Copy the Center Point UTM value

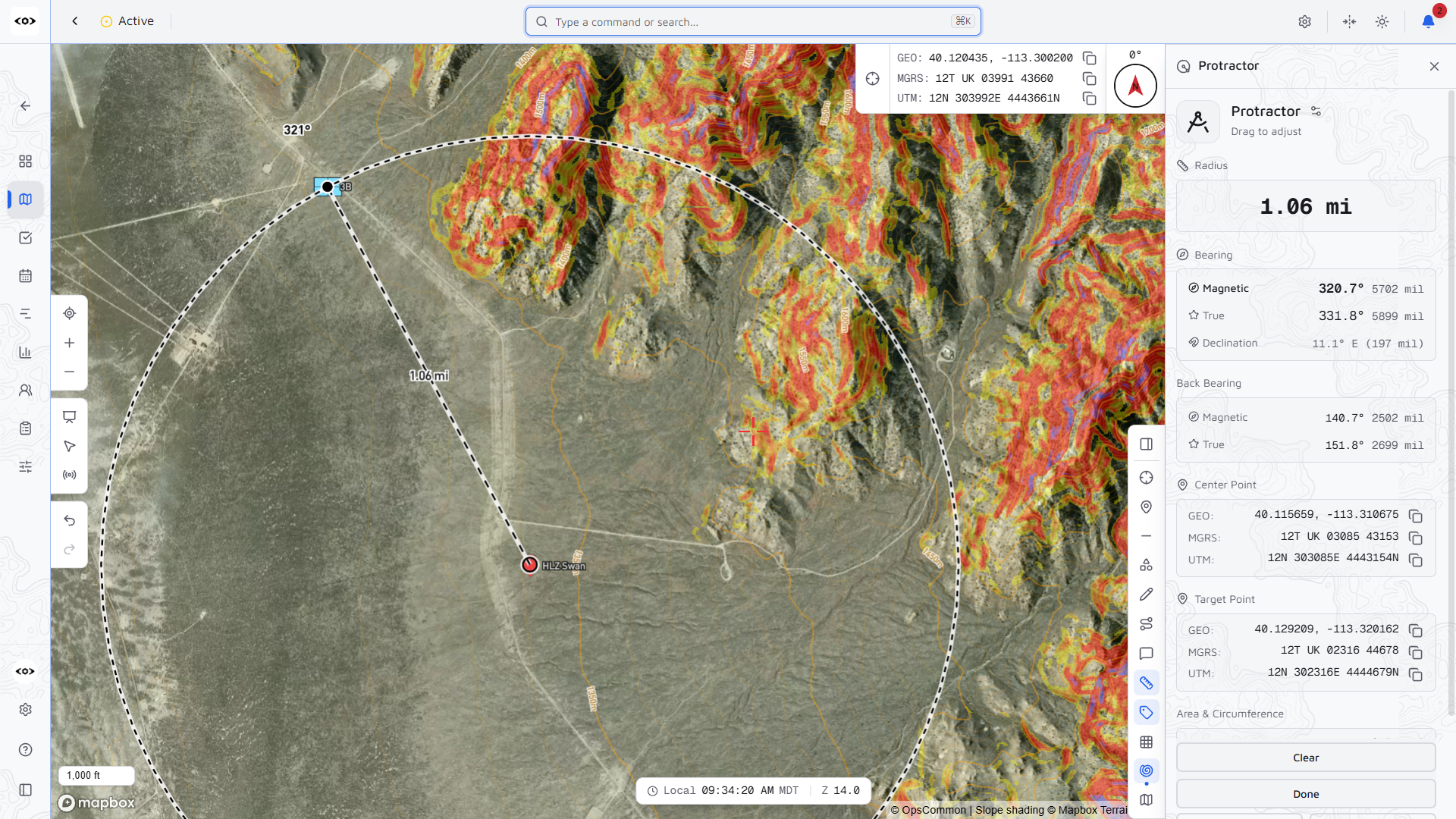pos(1415,560)
